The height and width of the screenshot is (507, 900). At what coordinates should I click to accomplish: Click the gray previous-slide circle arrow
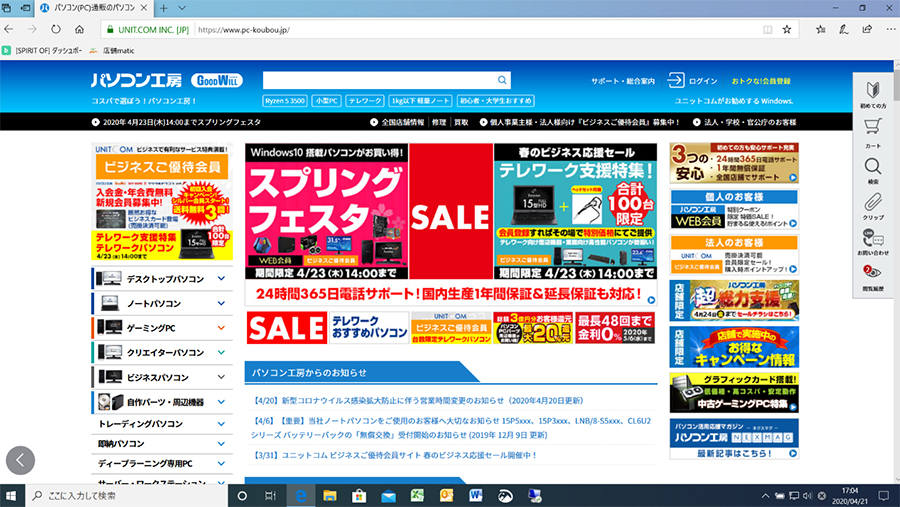(21, 460)
